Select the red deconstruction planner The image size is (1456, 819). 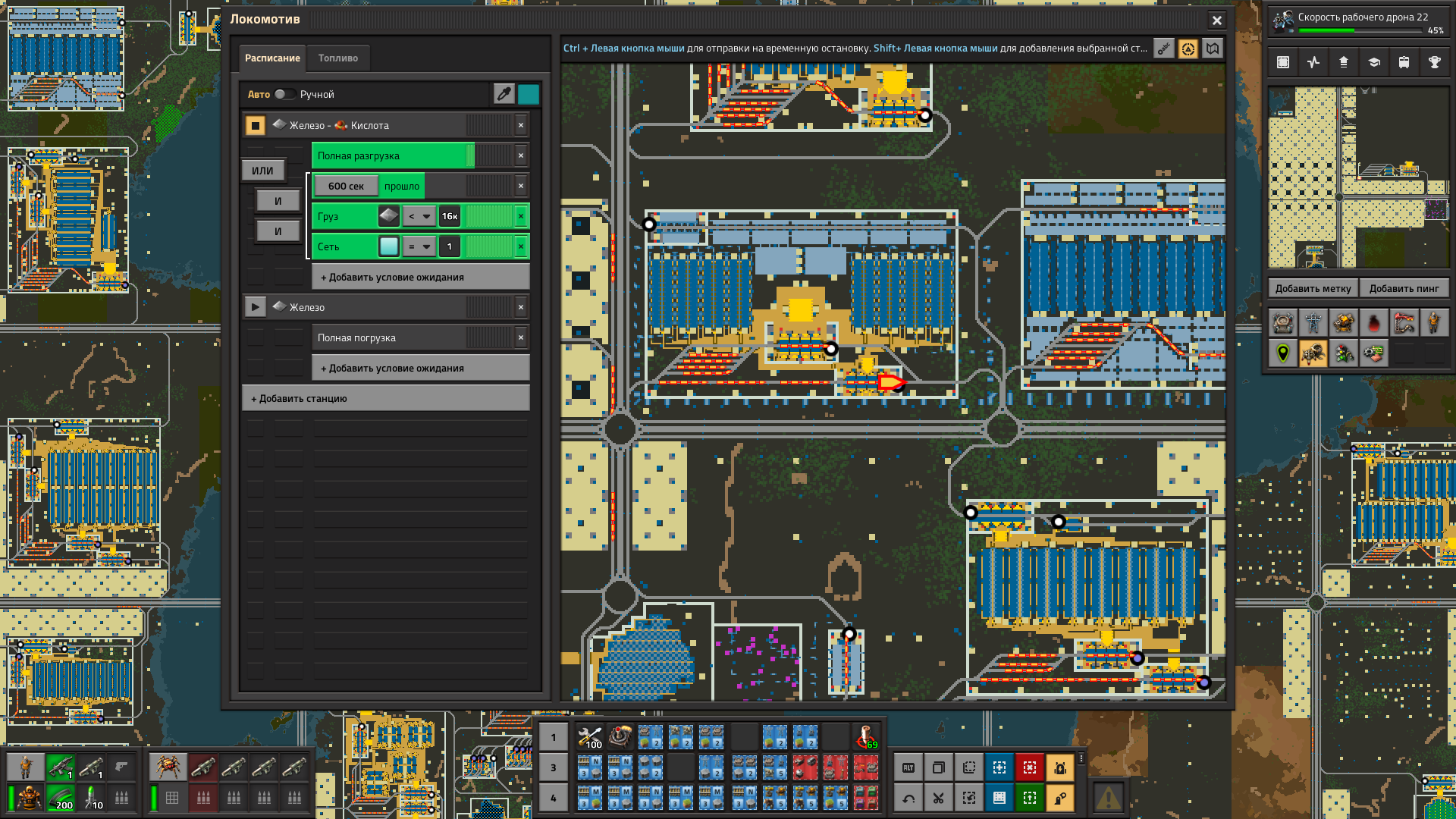tap(1030, 767)
